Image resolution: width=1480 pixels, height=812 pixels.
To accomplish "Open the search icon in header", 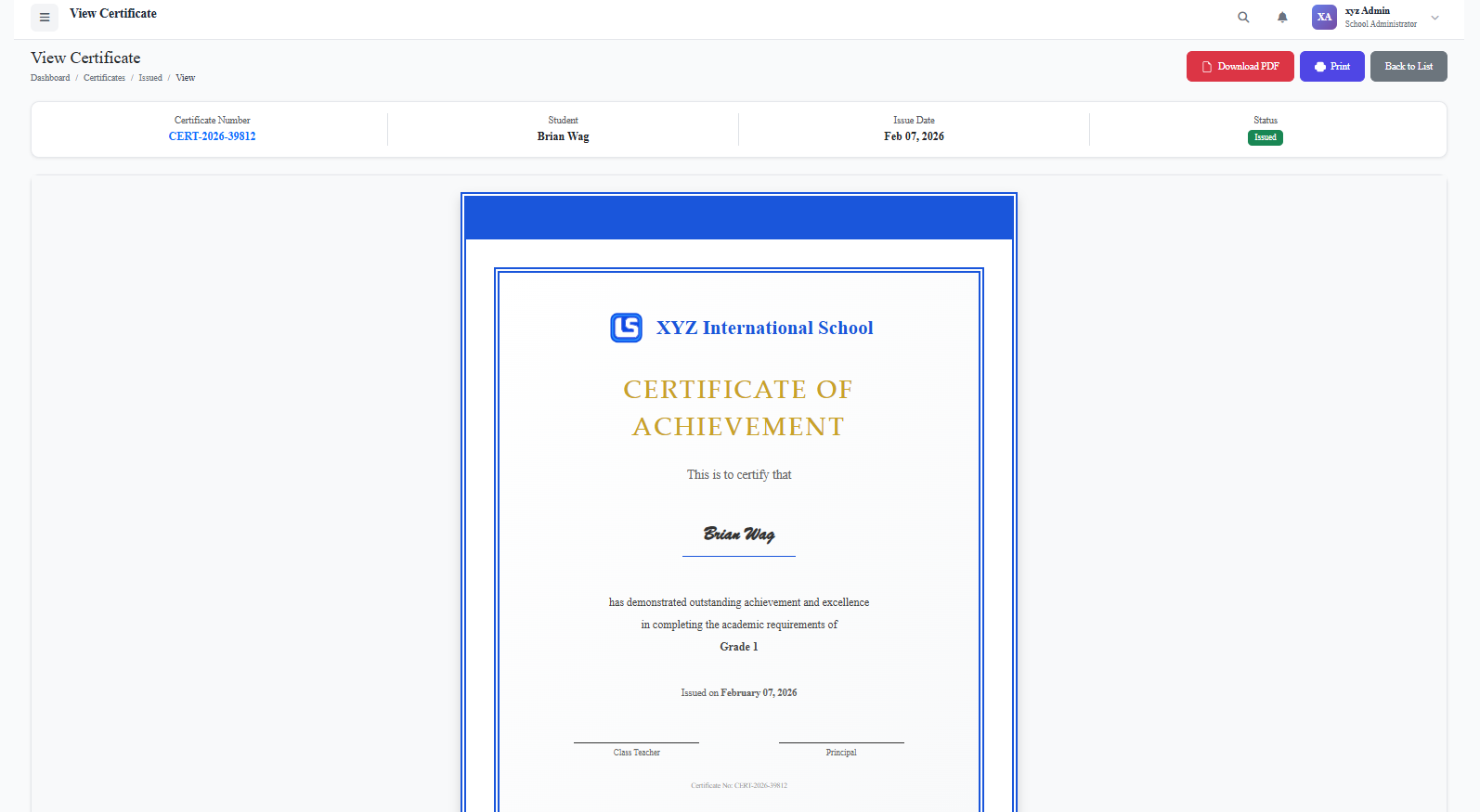I will point(1243,18).
